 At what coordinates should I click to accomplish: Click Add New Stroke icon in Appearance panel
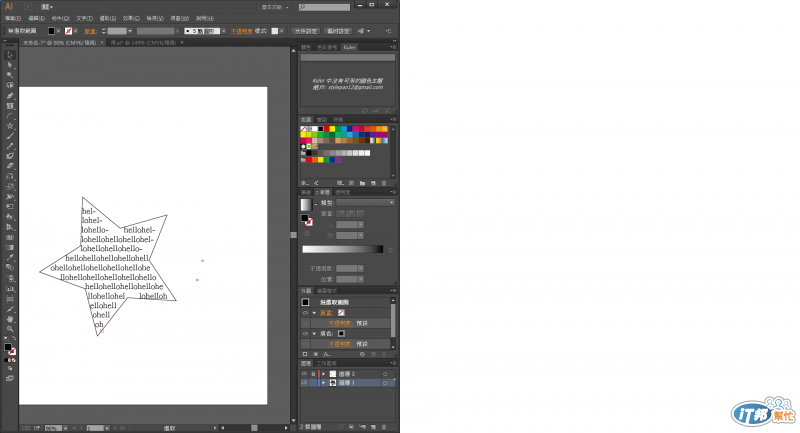click(305, 354)
